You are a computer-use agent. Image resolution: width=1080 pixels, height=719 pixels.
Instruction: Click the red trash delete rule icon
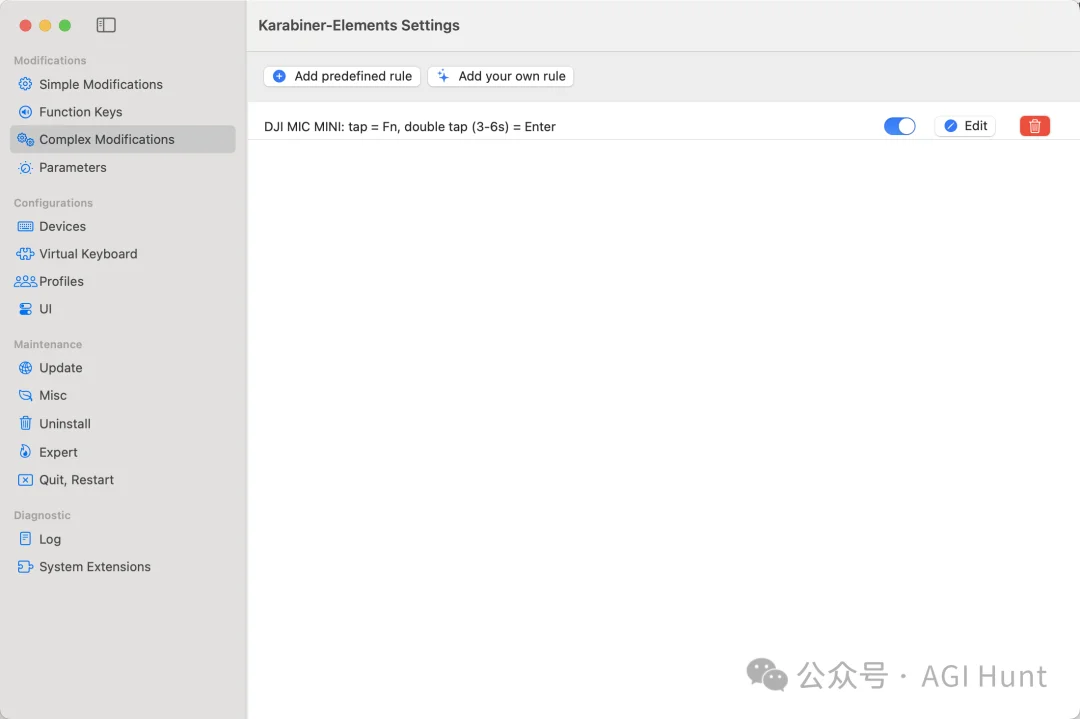1034,126
